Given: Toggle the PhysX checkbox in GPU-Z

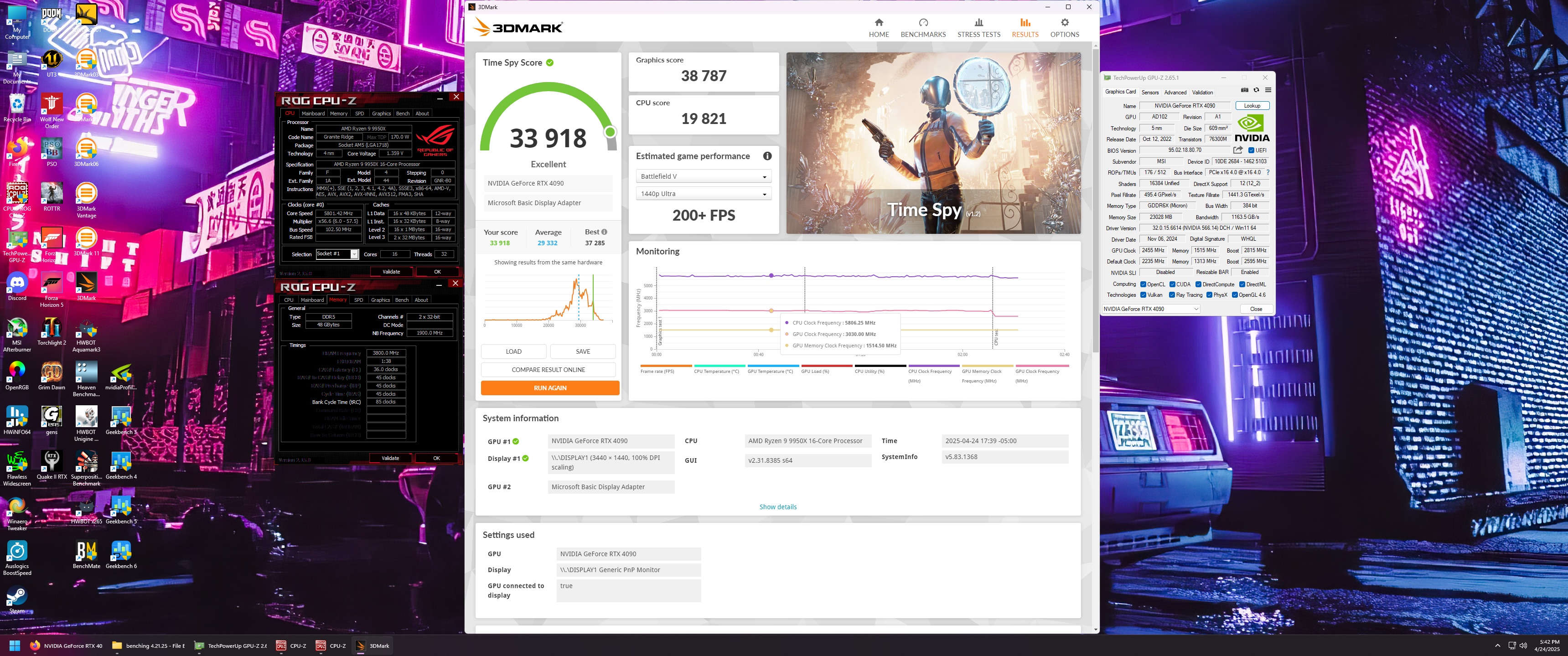Looking at the screenshot, I should pyautogui.click(x=1209, y=295).
